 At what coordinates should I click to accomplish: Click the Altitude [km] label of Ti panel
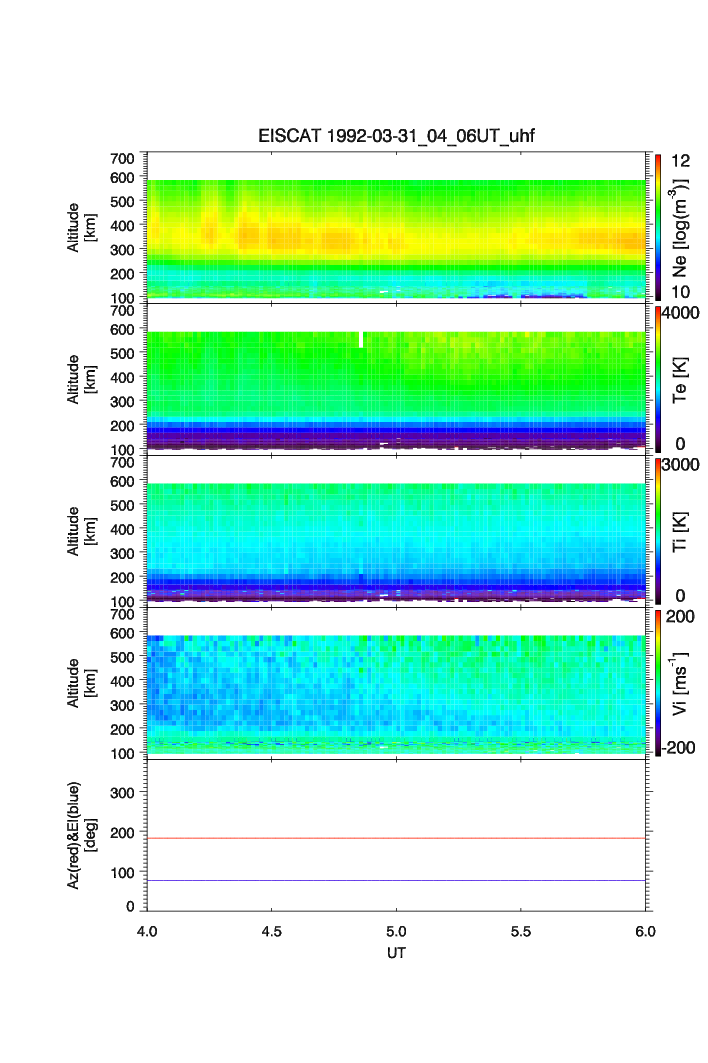pyautogui.click(x=81, y=532)
